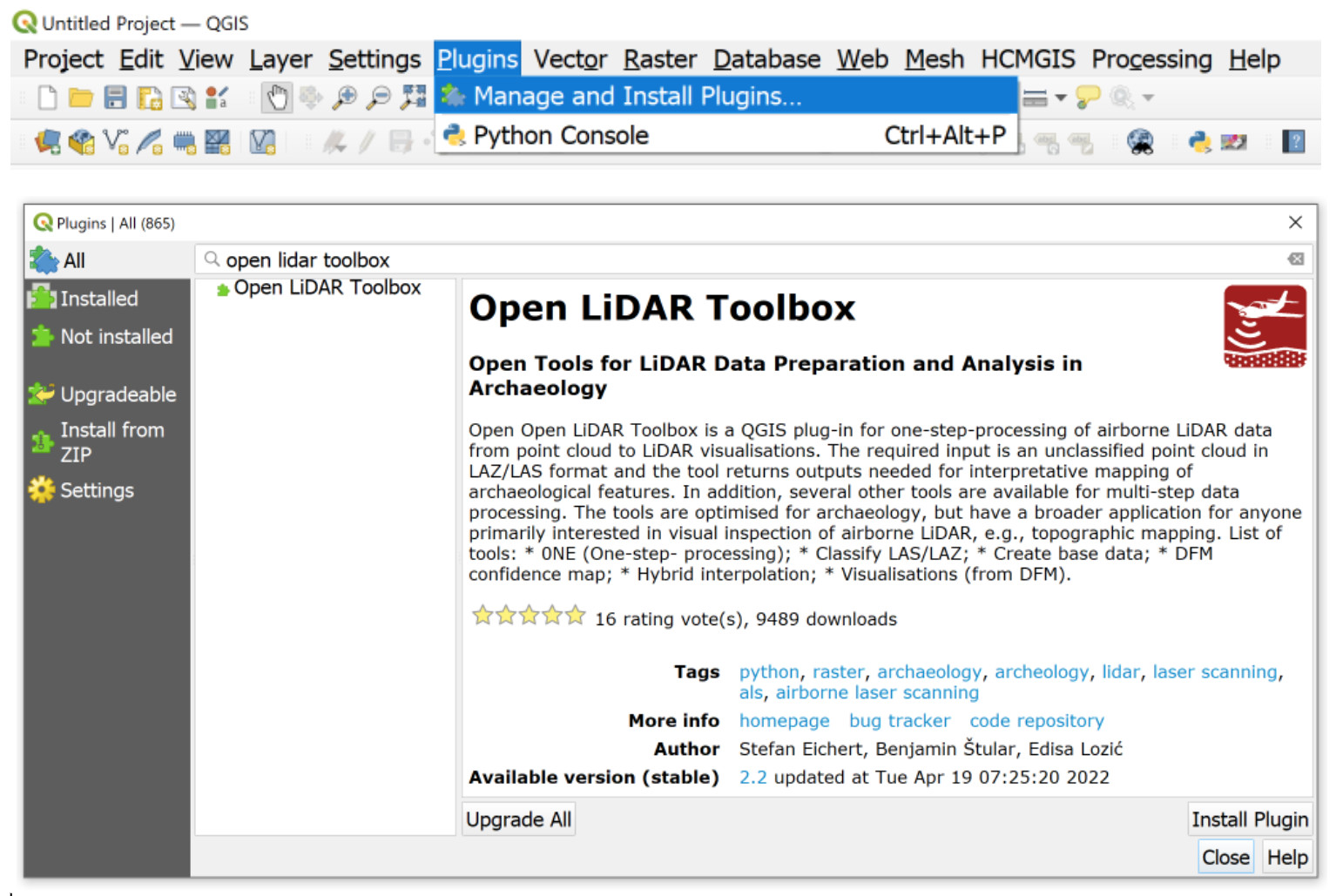Click New GeoPackage Layer icon
This screenshot has height=896, width=1336.
click(82, 141)
